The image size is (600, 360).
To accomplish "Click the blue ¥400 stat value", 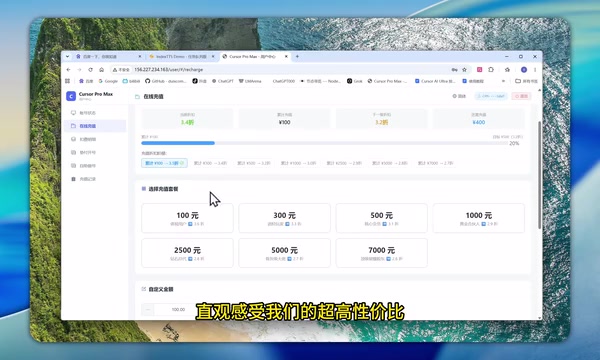I will click(x=479, y=122).
